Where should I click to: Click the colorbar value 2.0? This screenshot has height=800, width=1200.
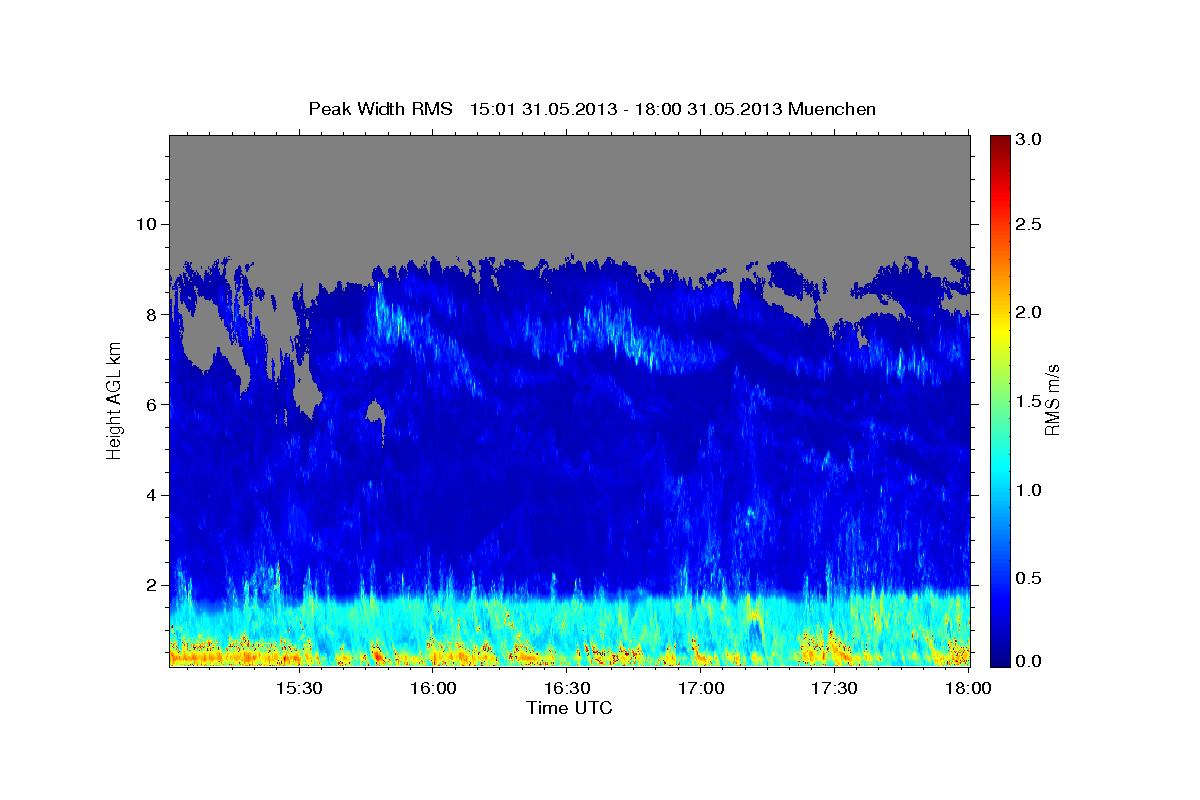[x=1030, y=313]
